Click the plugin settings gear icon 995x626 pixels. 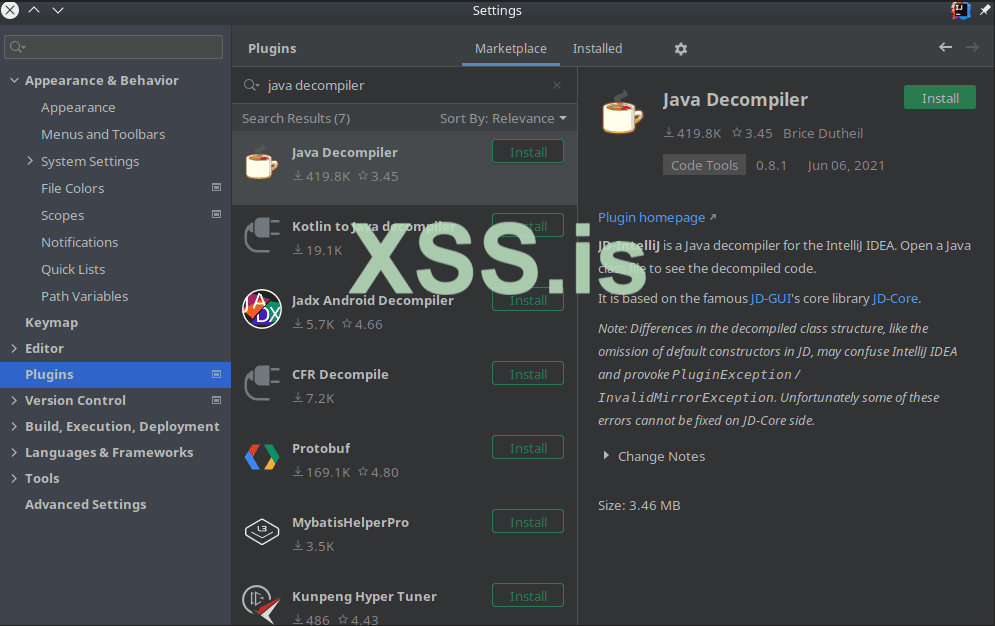click(681, 49)
